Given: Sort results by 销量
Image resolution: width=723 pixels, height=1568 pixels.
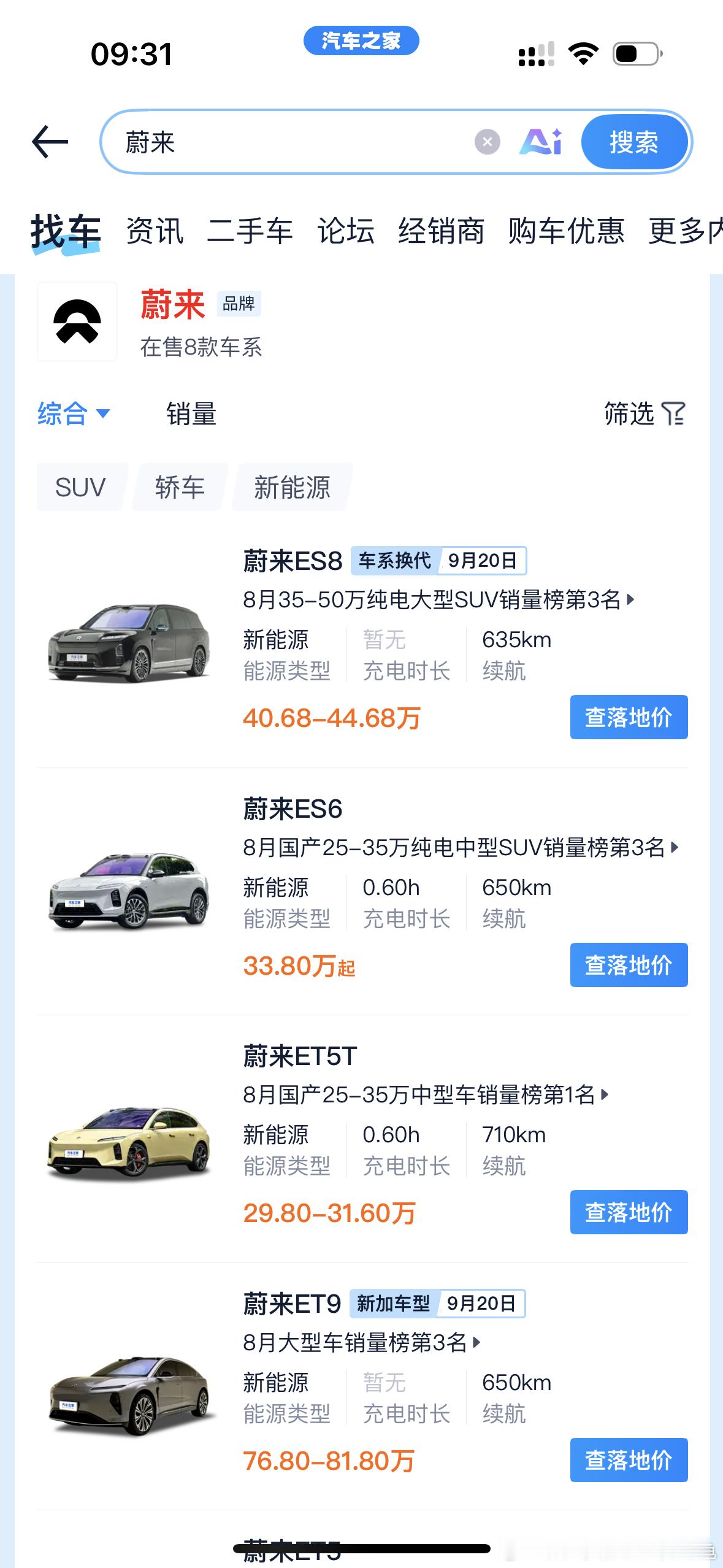Looking at the screenshot, I should tap(191, 413).
